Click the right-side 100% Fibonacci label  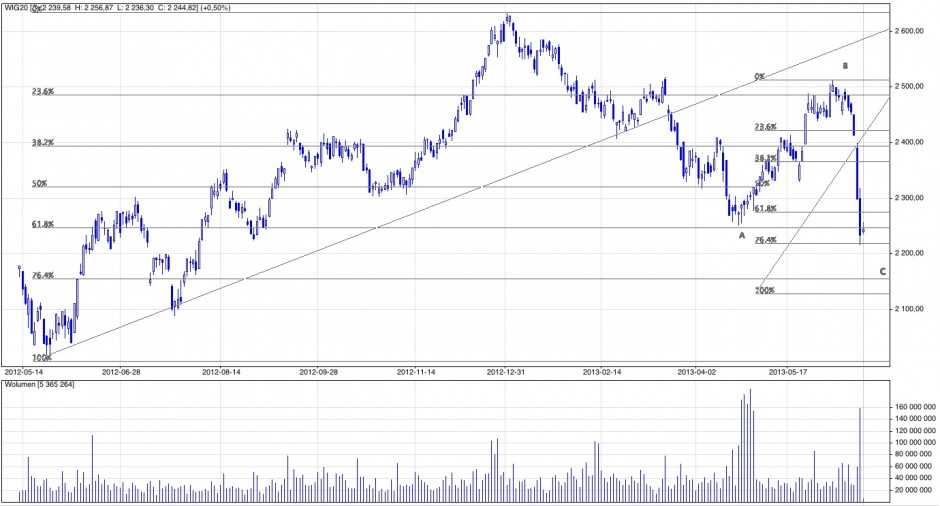764,290
